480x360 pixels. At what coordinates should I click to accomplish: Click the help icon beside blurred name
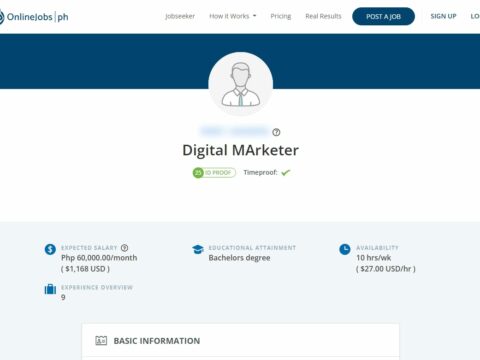click(276, 132)
